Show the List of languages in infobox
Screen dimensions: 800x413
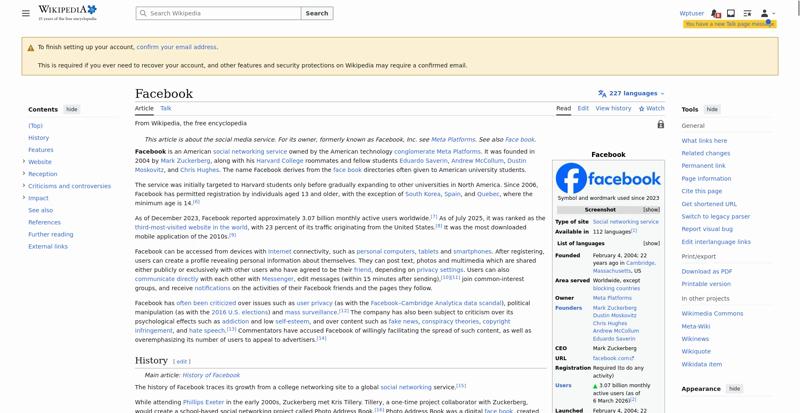click(x=651, y=244)
